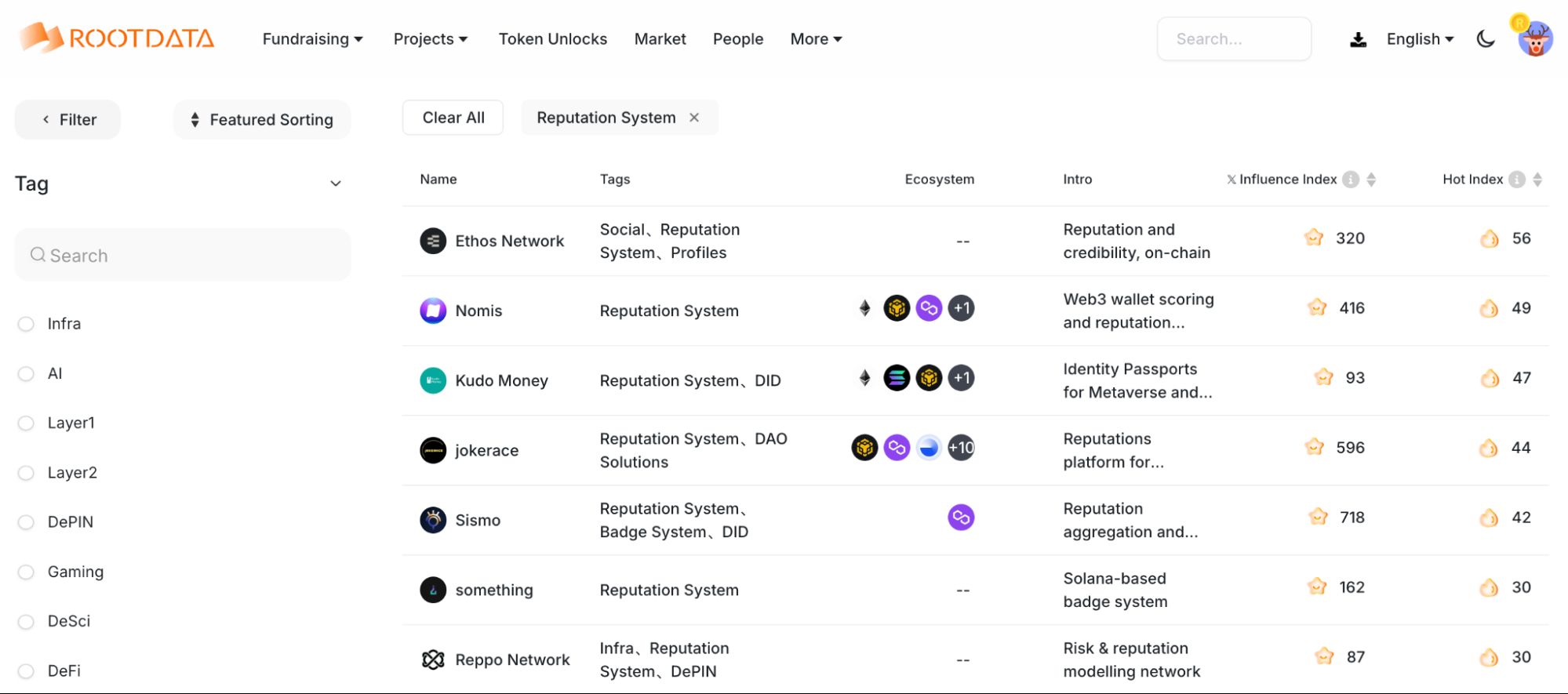Click Polygon ecosystem icon in Sismo row
This screenshot has width=1568, height=694.
coord(961,518)
